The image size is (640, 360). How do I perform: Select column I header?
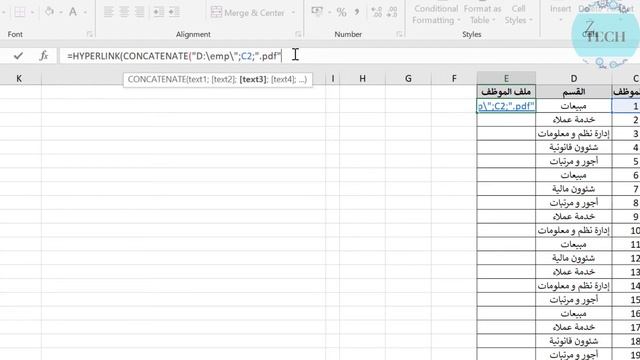(333, 78)
